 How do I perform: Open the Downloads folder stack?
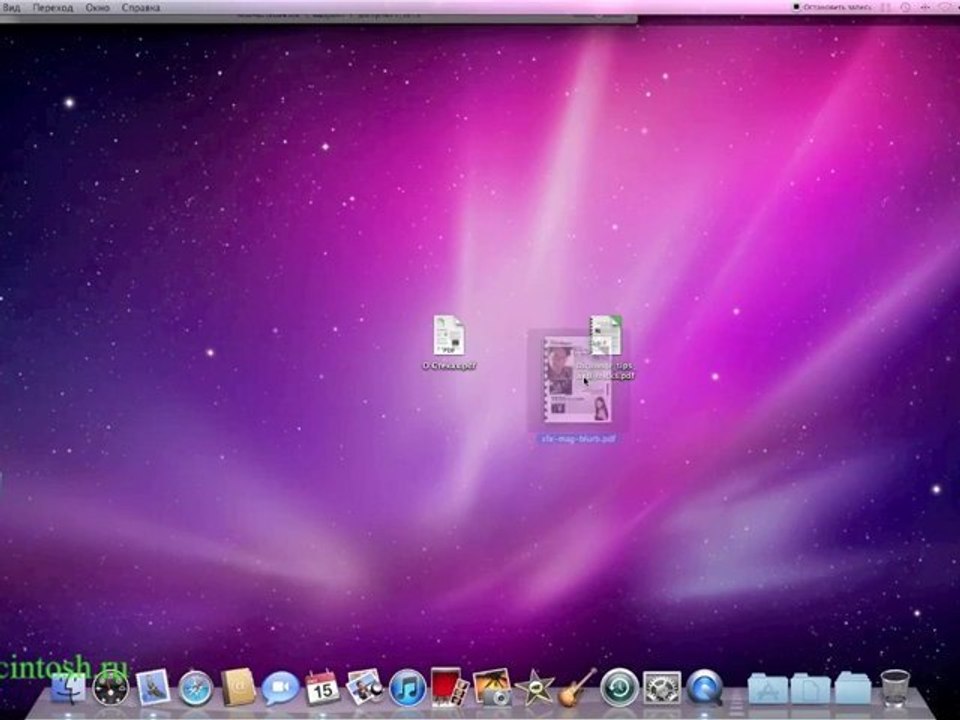tap(852, 688)
